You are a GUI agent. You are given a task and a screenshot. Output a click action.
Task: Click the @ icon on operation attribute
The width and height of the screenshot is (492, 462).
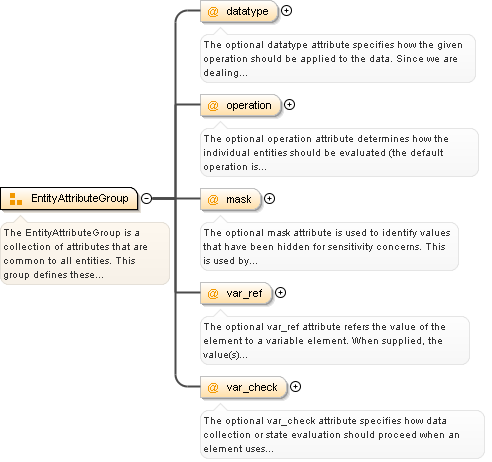coord(213,106)
